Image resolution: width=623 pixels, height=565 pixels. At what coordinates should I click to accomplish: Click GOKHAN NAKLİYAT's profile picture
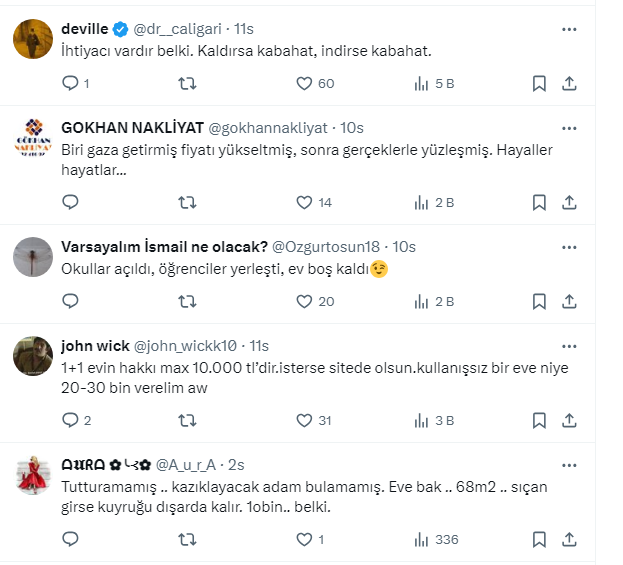[x=35, y=139]
